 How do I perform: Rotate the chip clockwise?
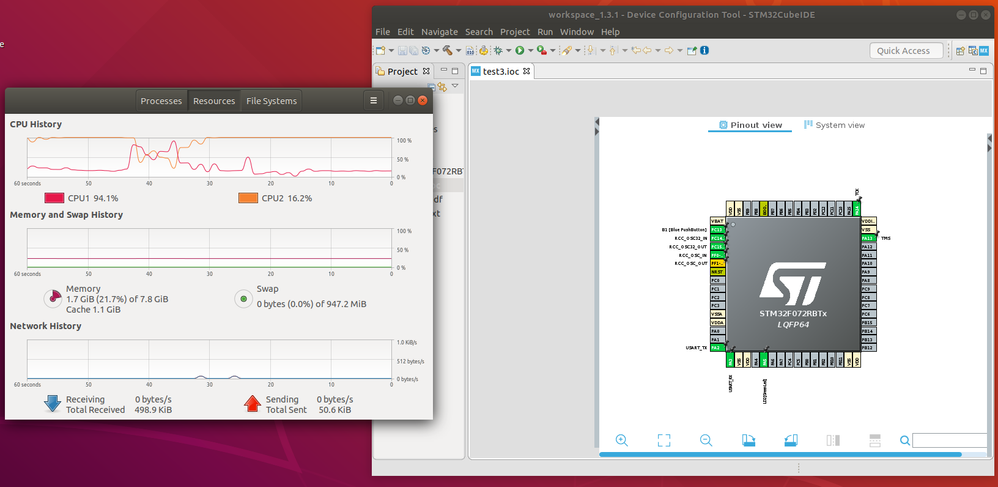coord(748,440)
